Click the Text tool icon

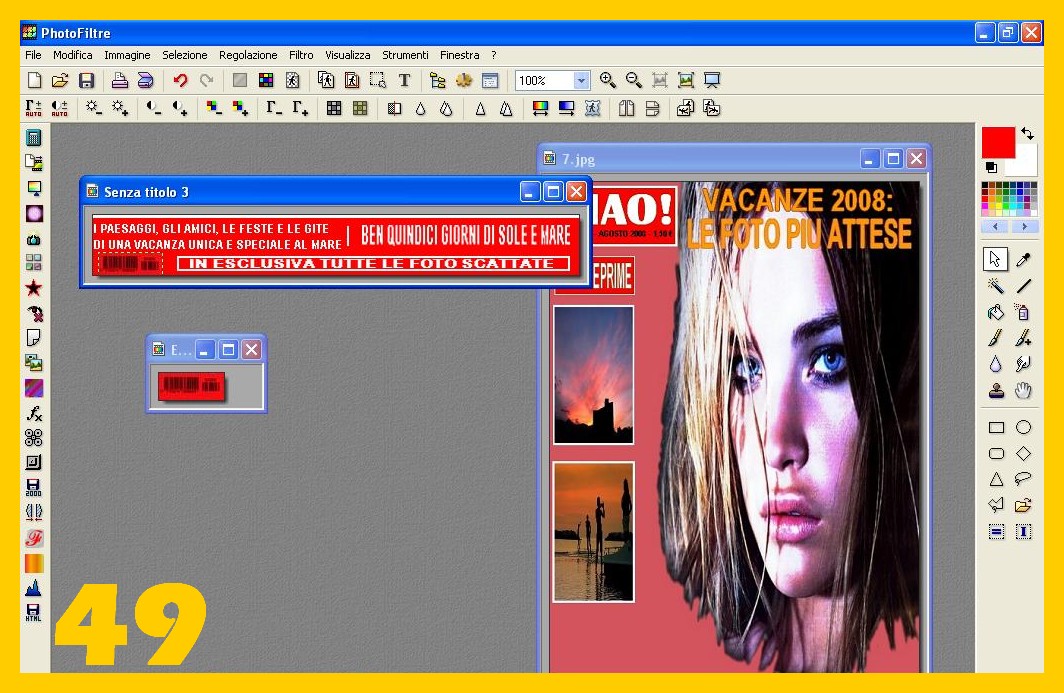(404, 80)
